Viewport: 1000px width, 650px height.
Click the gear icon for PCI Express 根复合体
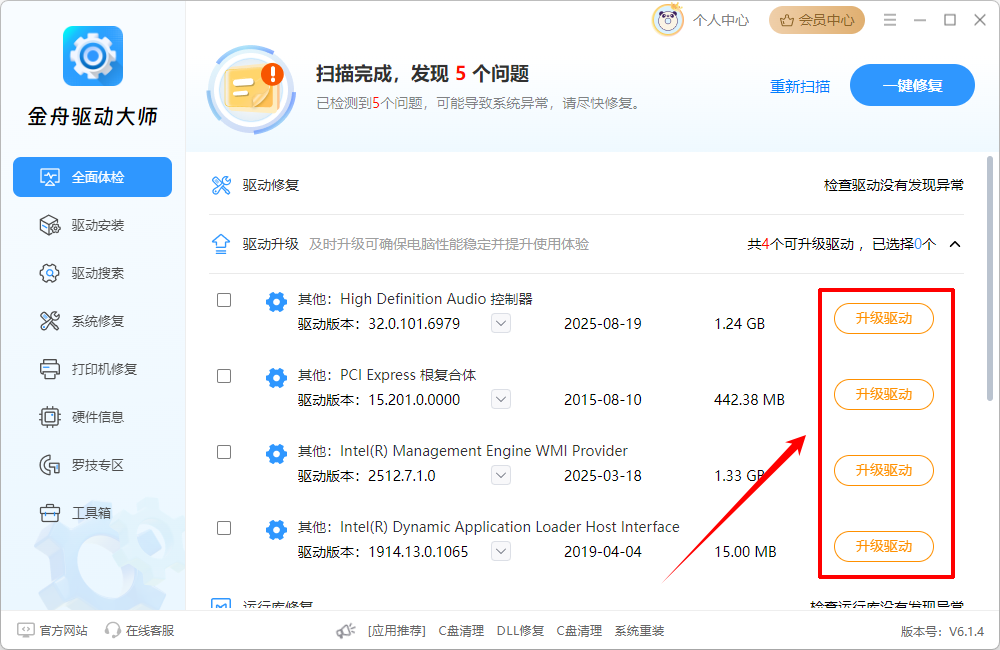(276, 378)
